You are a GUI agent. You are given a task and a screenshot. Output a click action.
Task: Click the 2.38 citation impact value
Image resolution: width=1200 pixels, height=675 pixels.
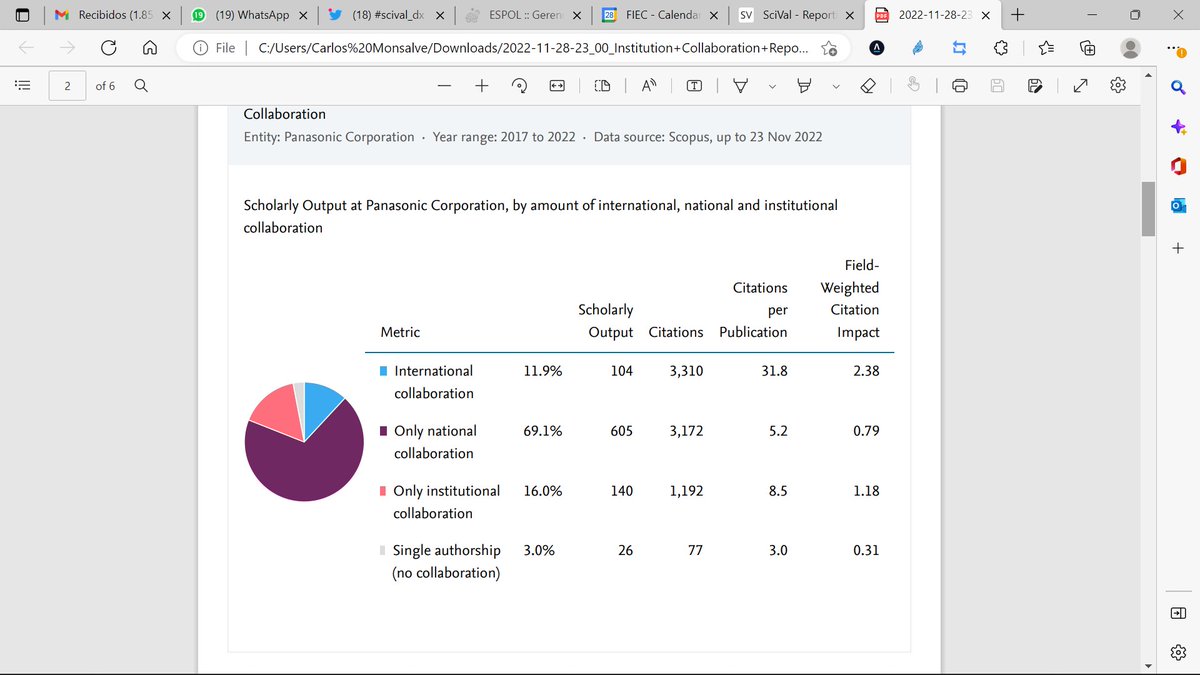[865, 370]
